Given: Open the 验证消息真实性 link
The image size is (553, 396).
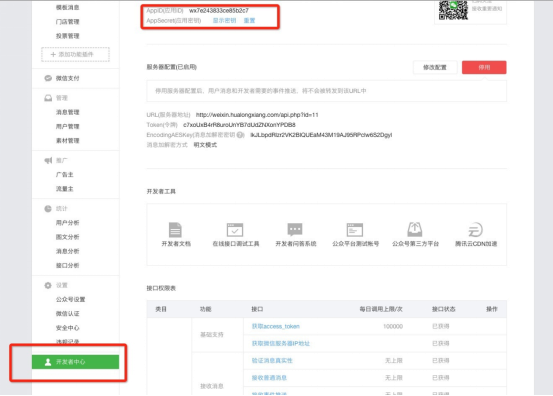Looking at the screenshot, I should [272, 361].
